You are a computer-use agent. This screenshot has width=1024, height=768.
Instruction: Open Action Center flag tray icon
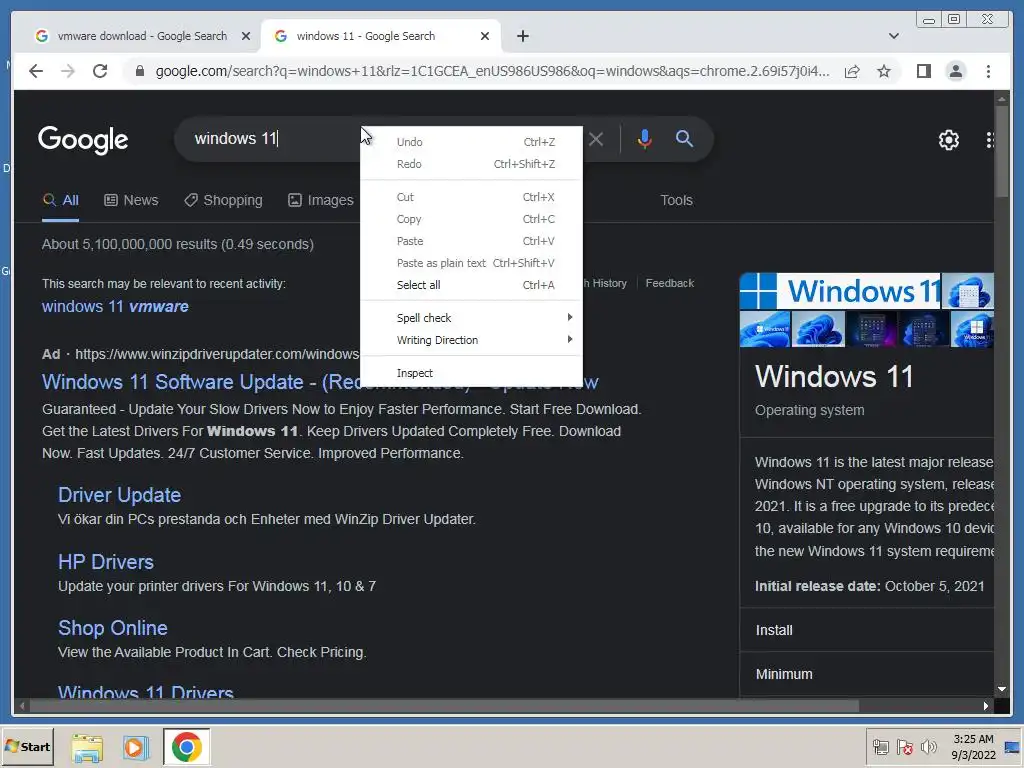[904, 747]
